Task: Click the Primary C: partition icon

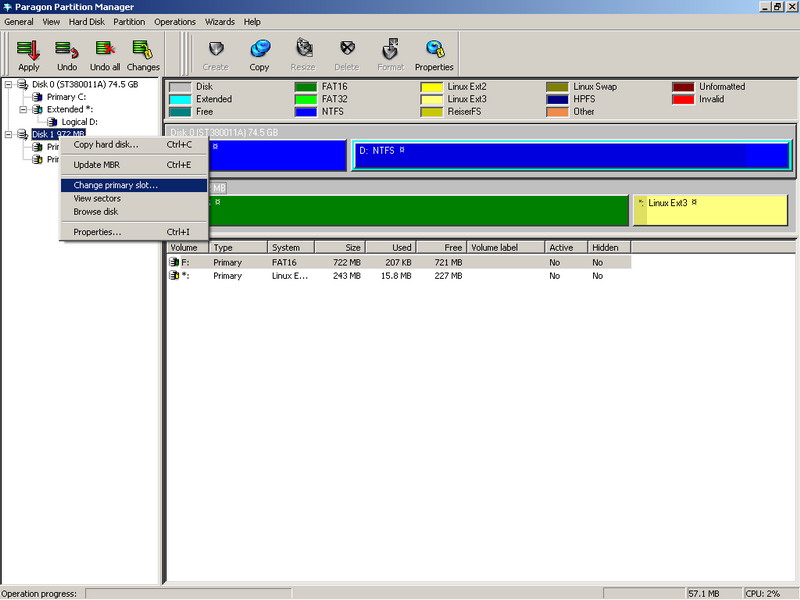Action: tap(37, 97)
